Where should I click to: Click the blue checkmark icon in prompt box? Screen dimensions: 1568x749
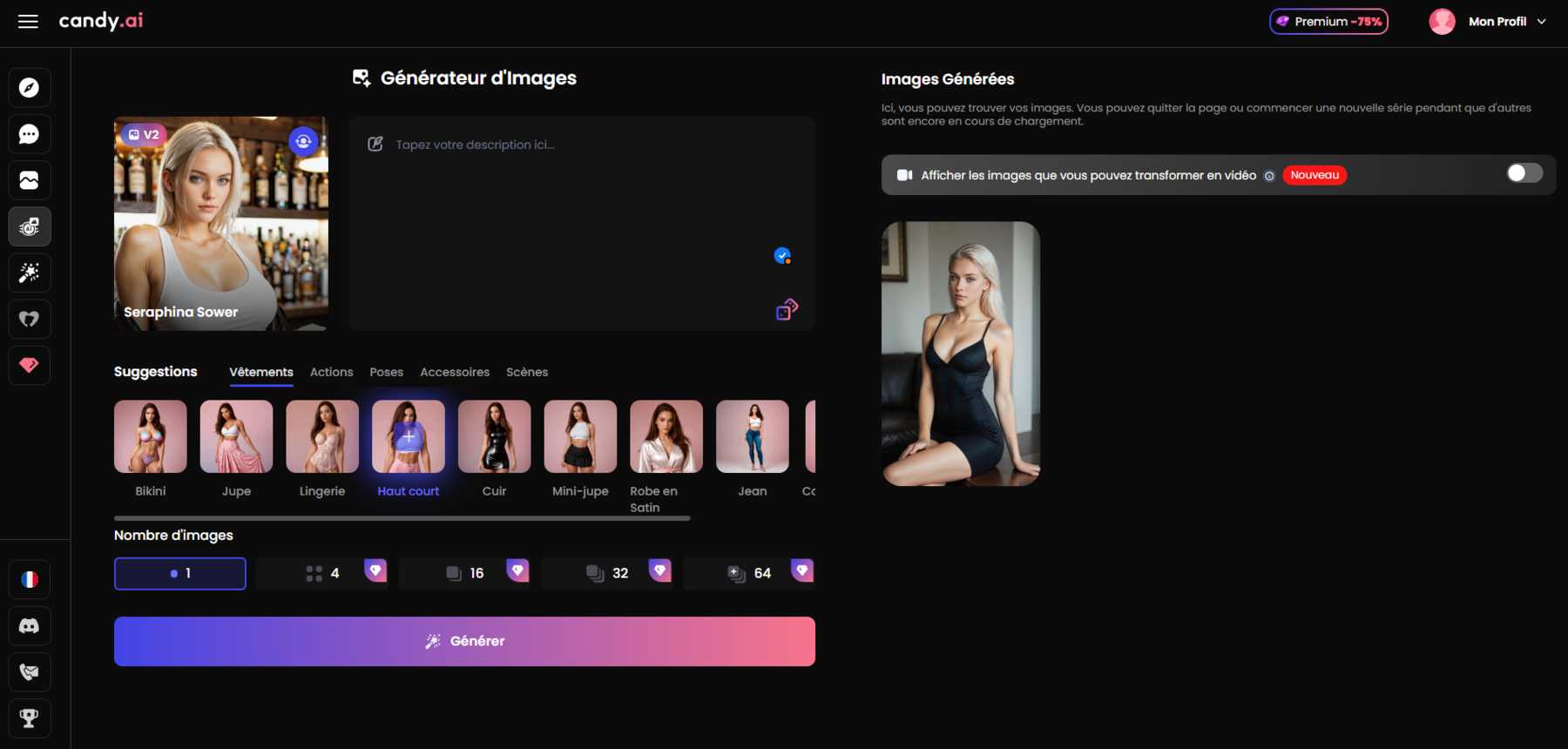coord(782,256)
